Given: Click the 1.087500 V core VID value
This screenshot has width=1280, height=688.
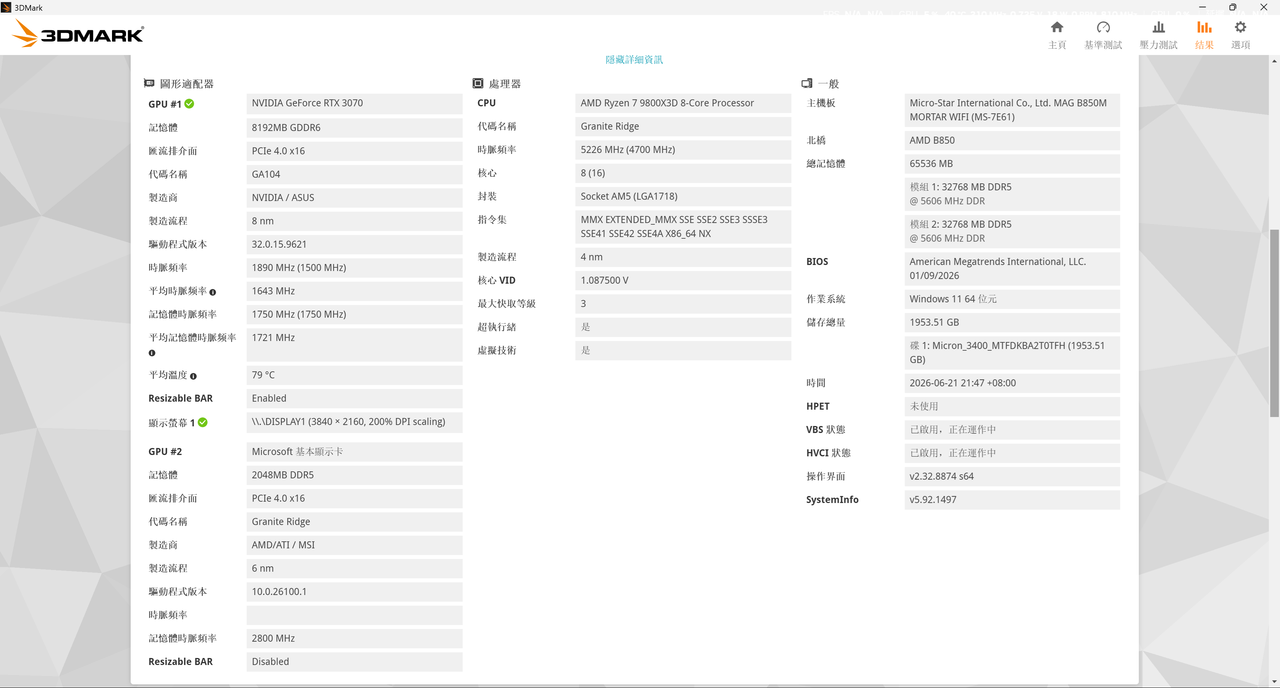Looking at the screenshot, I should [x=683, y=280].
